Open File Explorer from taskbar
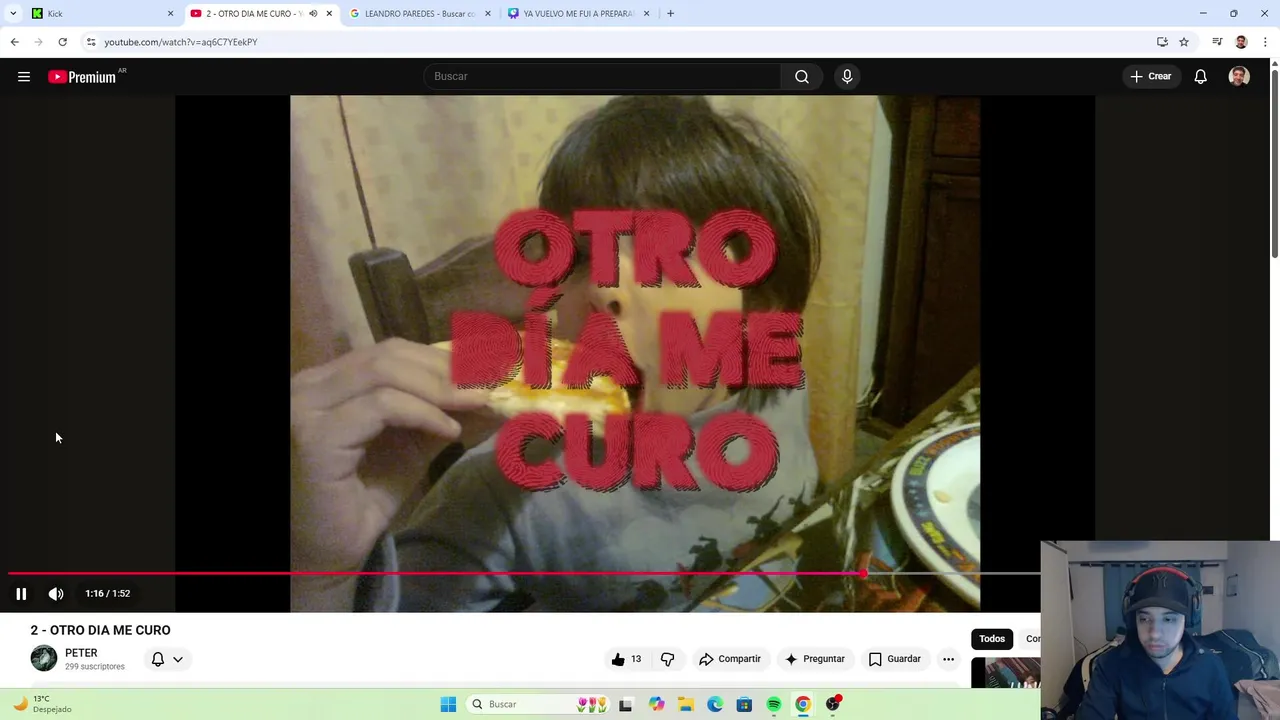1280x720 pixels. 685,704
